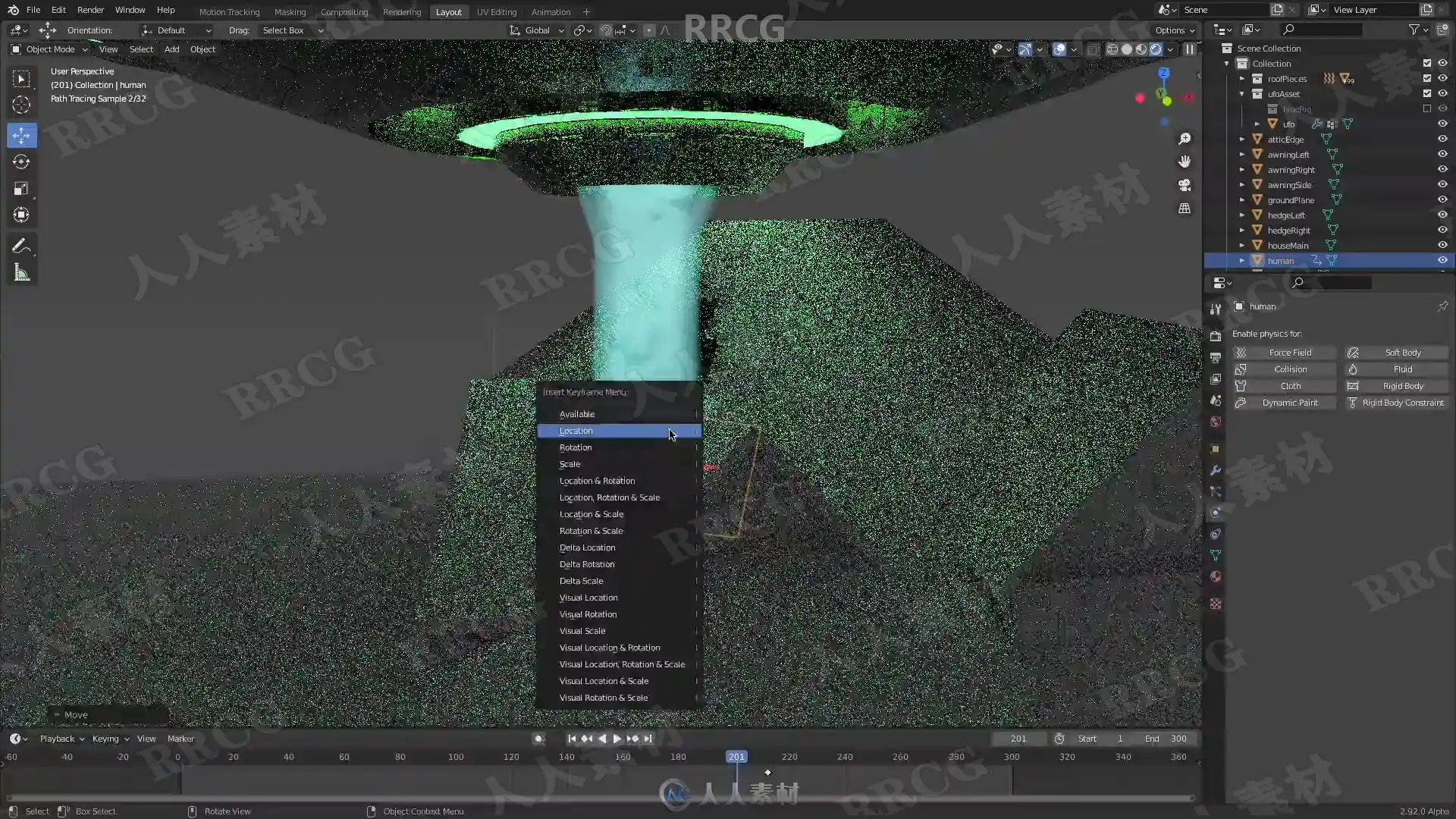Switch to the Animation workspace tab
This screenshot has width=1456, height=819.
tap(551, 12)
